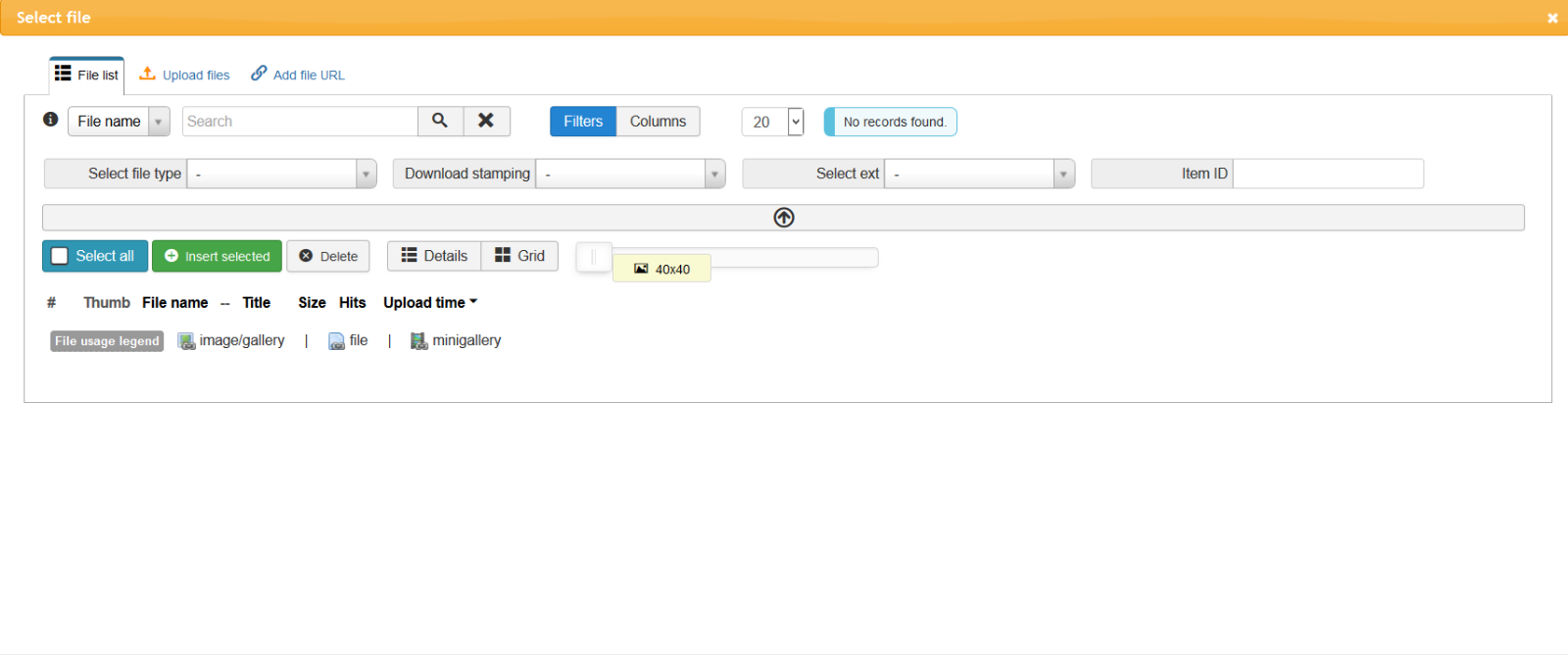Click the 40x40 thumbnail size label
1568x655 pixels.
point(662,269)
